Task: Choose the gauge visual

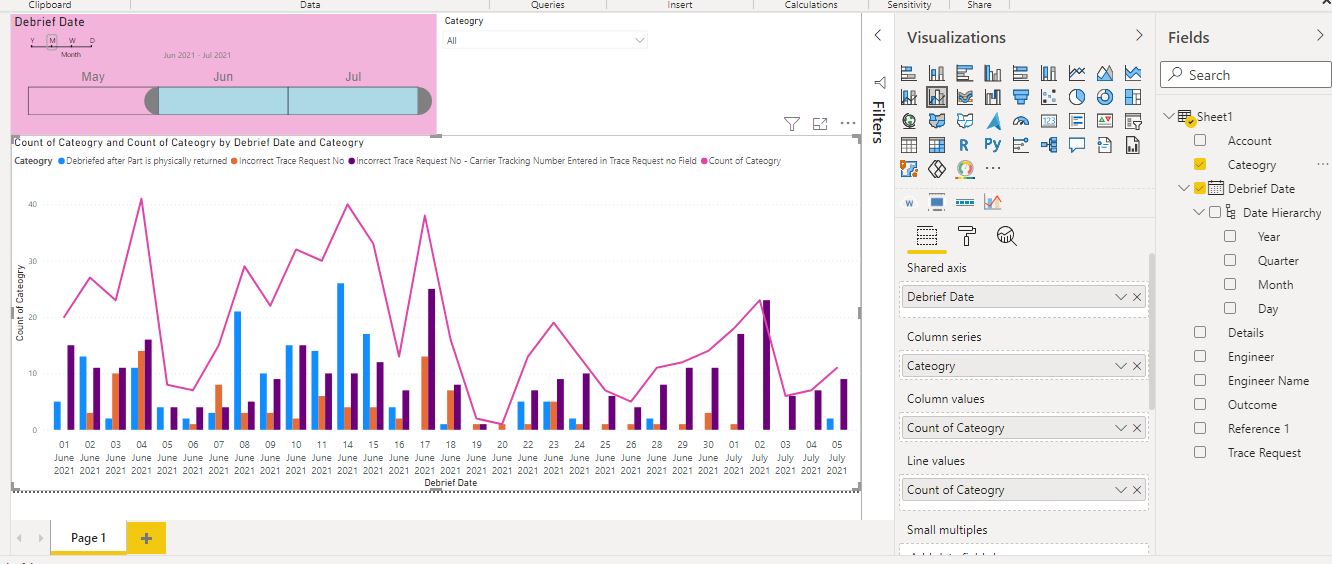Action: (x=1021, y=121)
